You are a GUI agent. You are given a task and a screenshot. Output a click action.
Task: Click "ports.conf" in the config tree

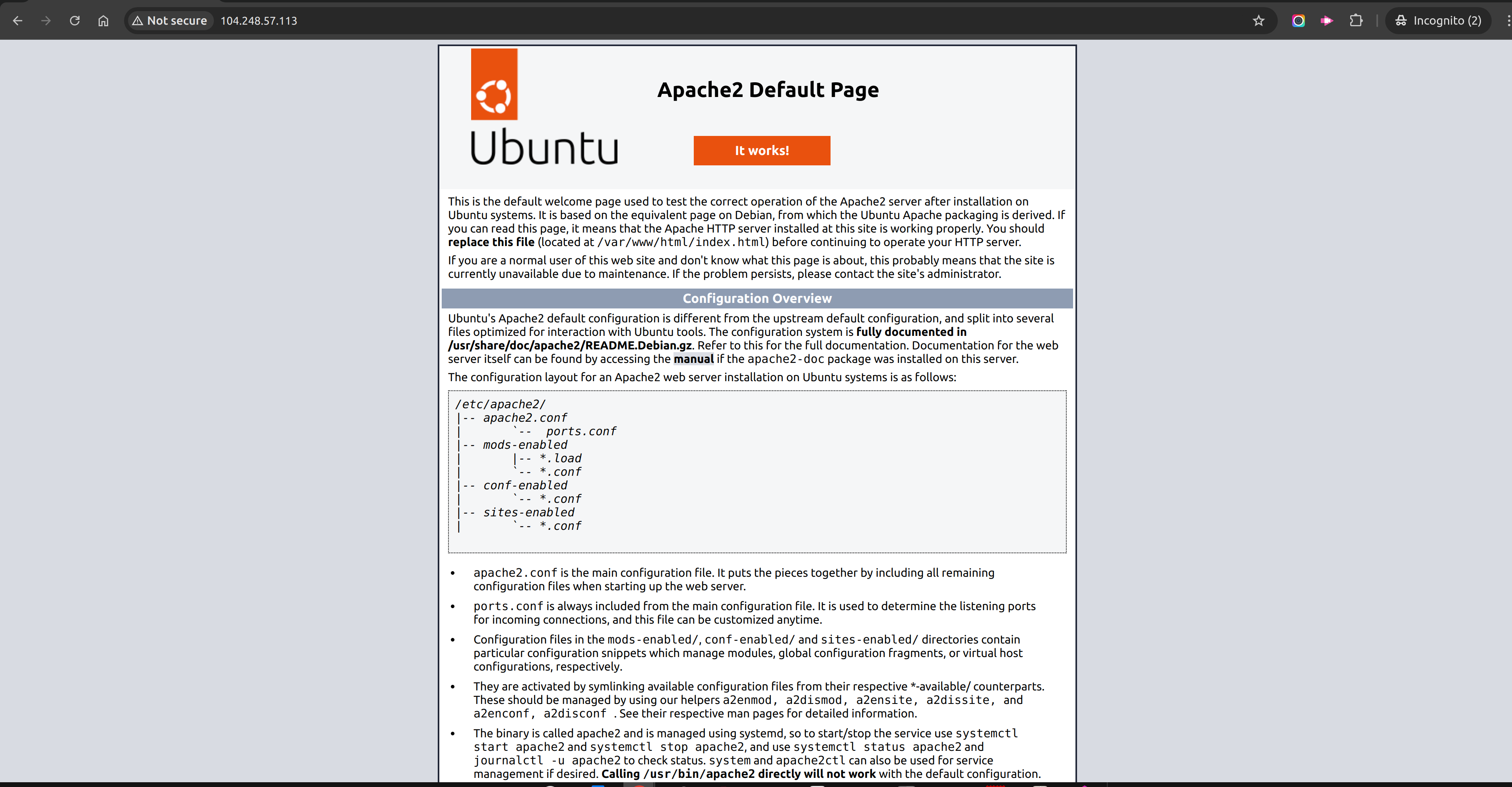581,431
